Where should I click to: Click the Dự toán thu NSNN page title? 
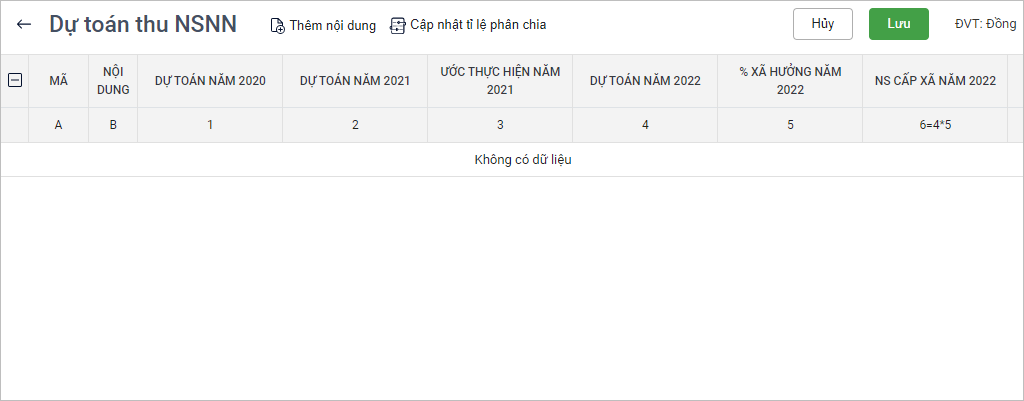click(x=143, y=25)
